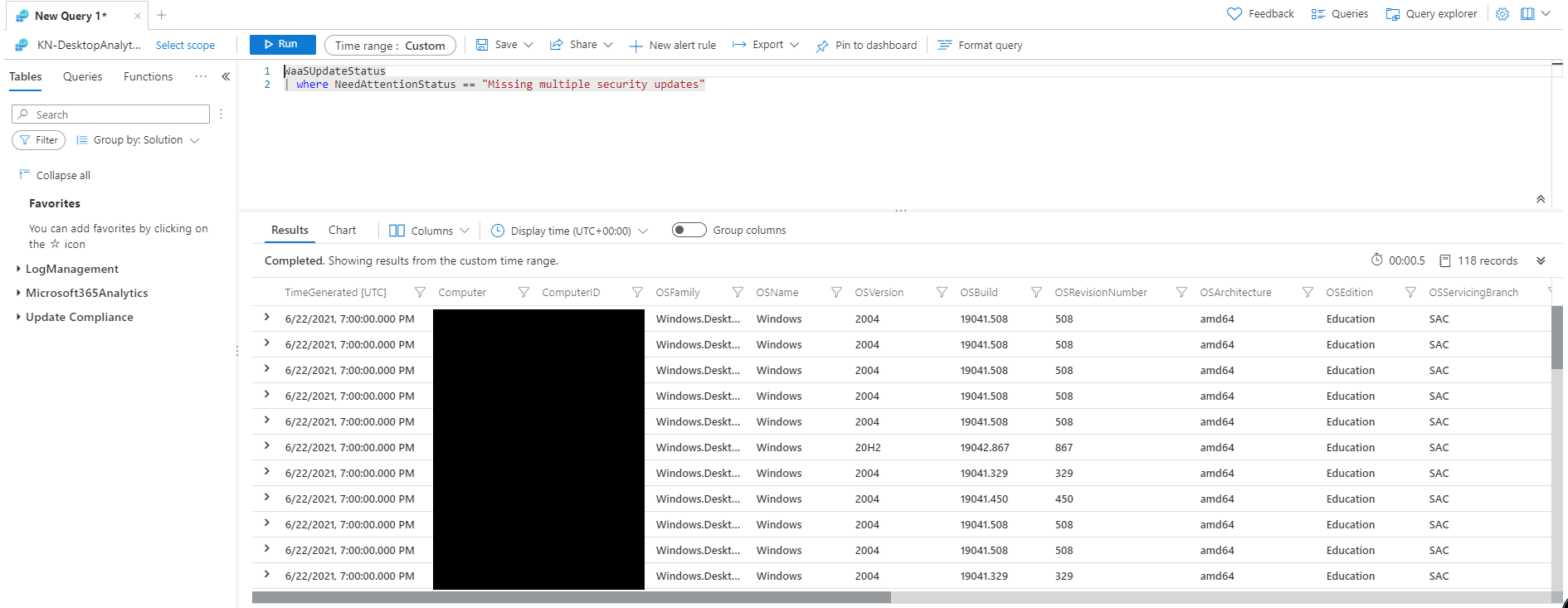Open the settings gear icon

click(1502, 14)
